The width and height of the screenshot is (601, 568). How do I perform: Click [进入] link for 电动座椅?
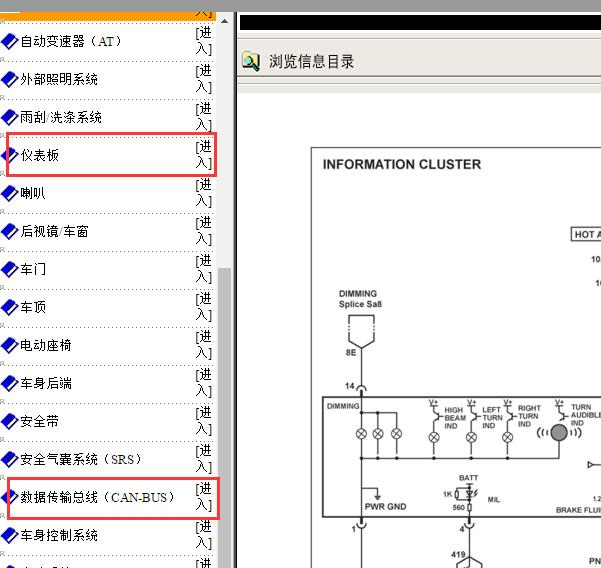click(204, 345)
